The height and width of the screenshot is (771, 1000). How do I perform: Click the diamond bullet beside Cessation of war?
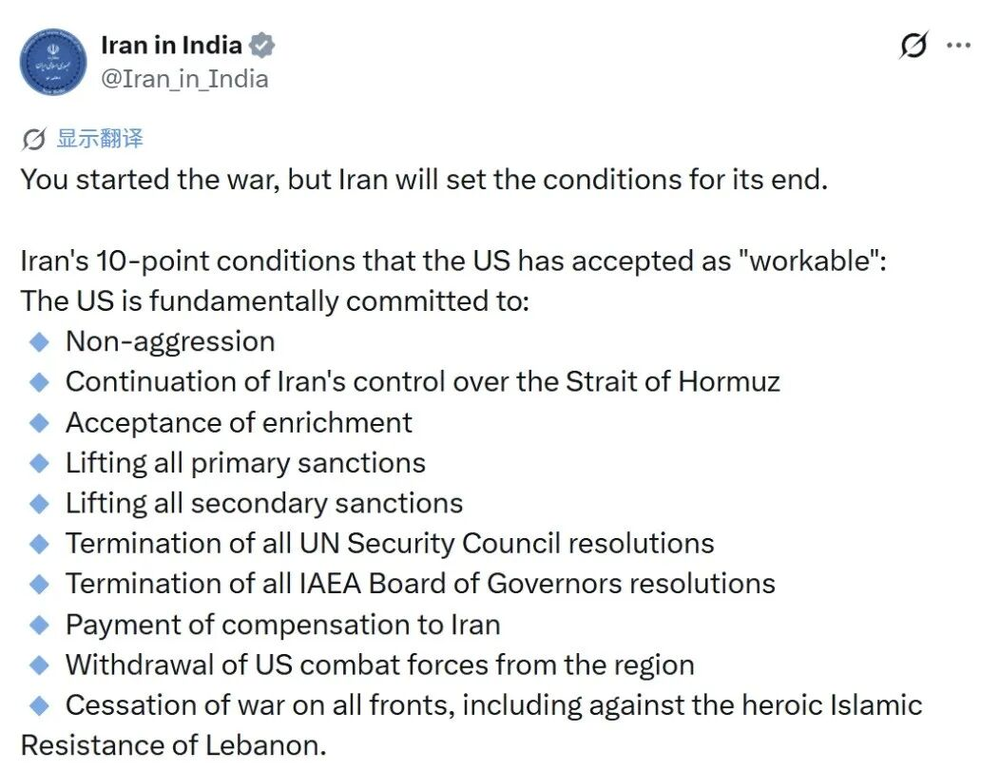click(39, 705)
